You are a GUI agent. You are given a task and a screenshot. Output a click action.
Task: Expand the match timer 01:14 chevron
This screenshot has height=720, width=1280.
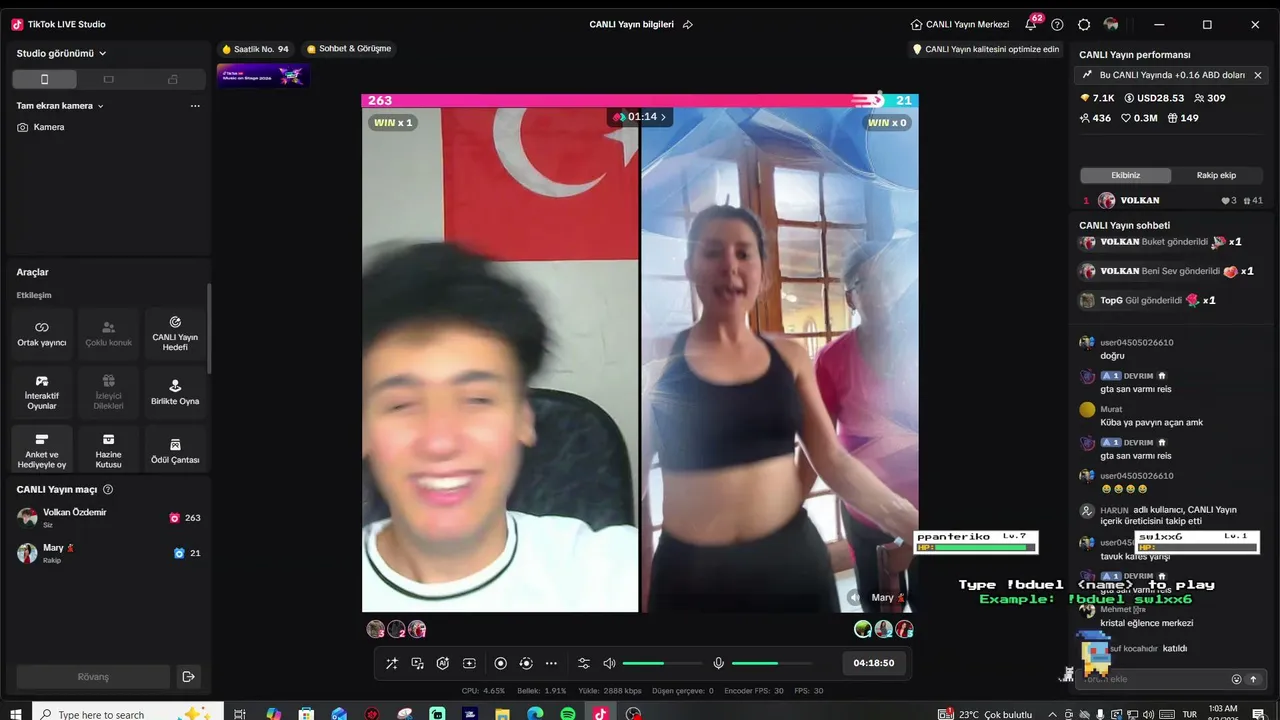coord(662,117)
